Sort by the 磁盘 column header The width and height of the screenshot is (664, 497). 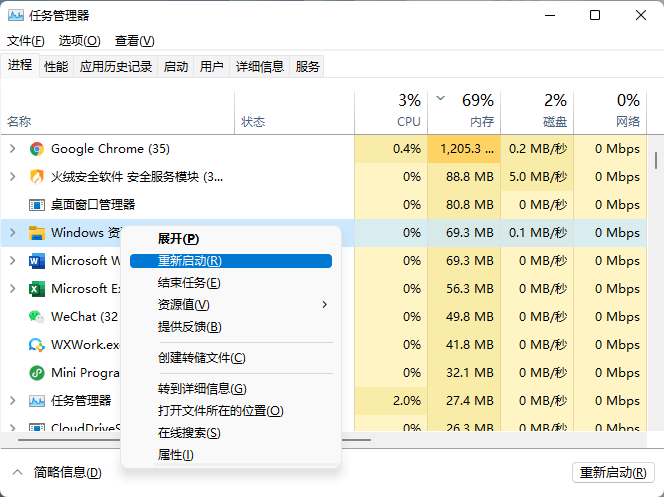[537, 113]
